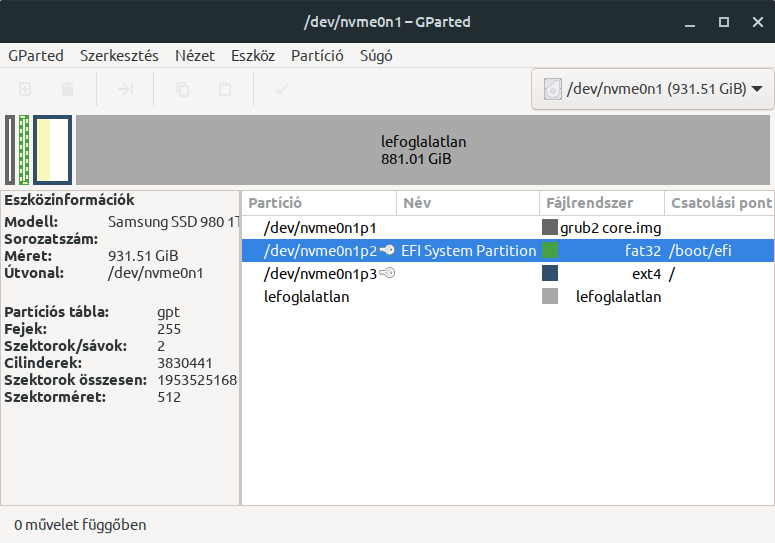The image size is (775, 543).
Task: Select the /dev/nvme0n1p2 row
Action: coord(508,250)
